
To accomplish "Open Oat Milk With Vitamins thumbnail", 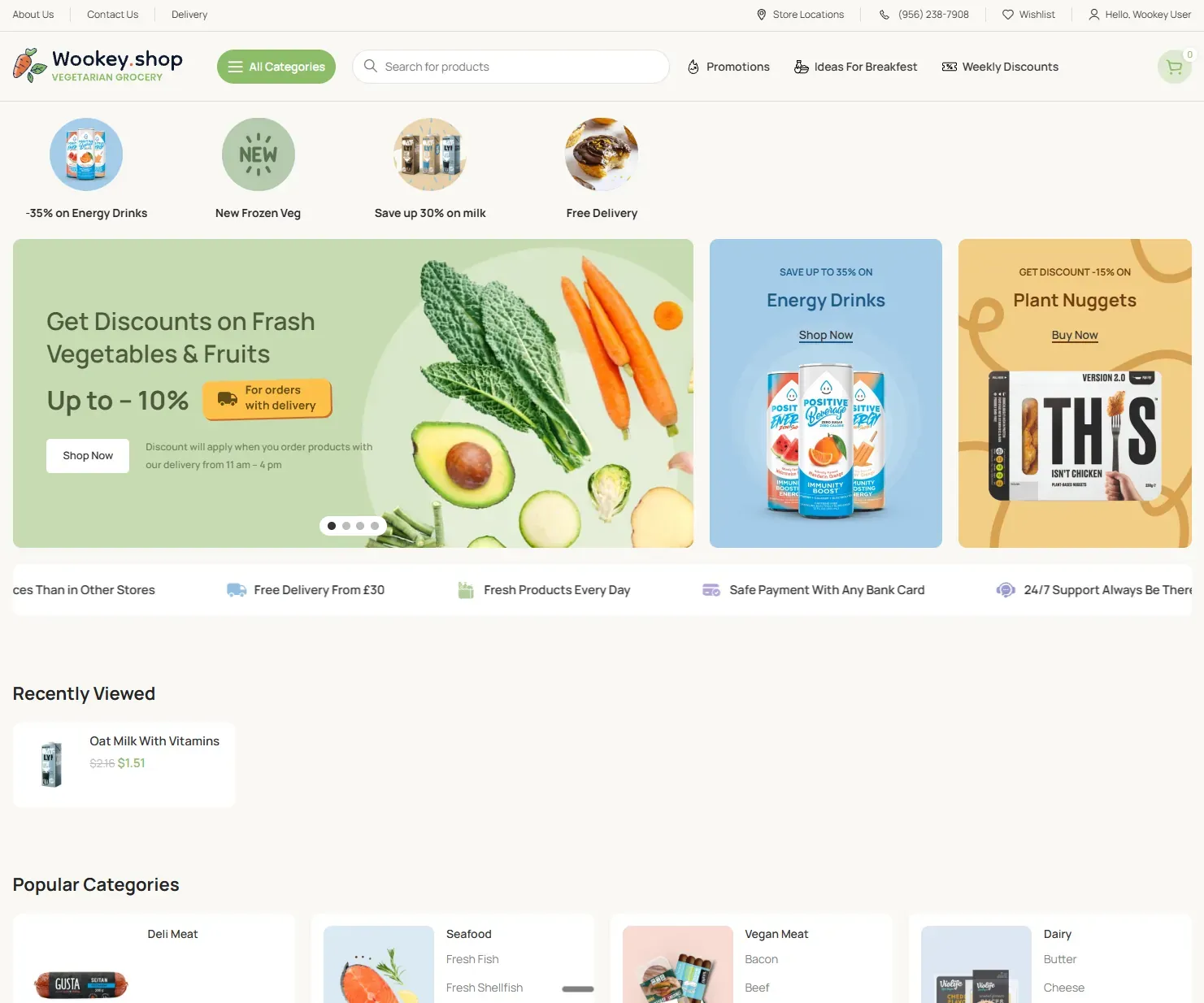I will pyautogui.click(x=51, y=764).
